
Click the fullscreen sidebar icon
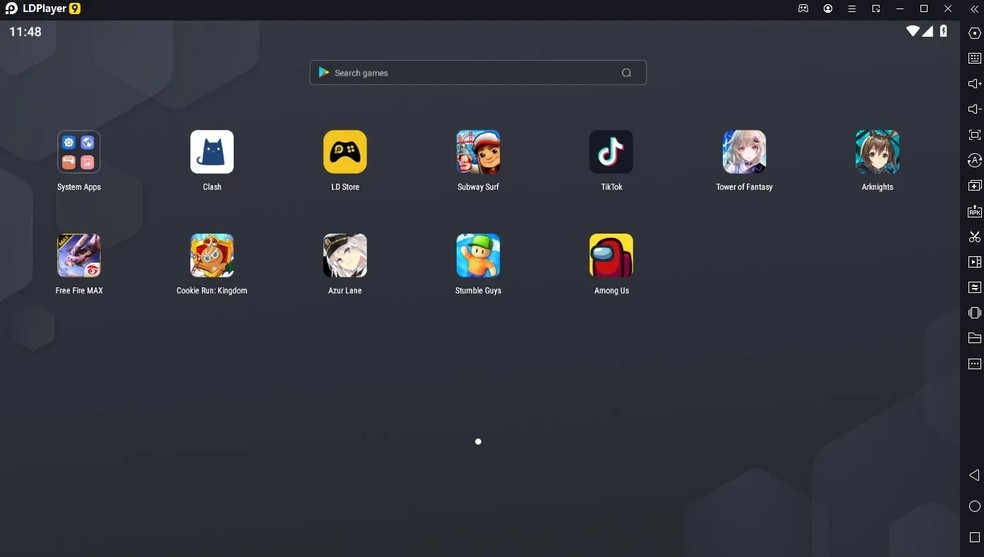974,135
